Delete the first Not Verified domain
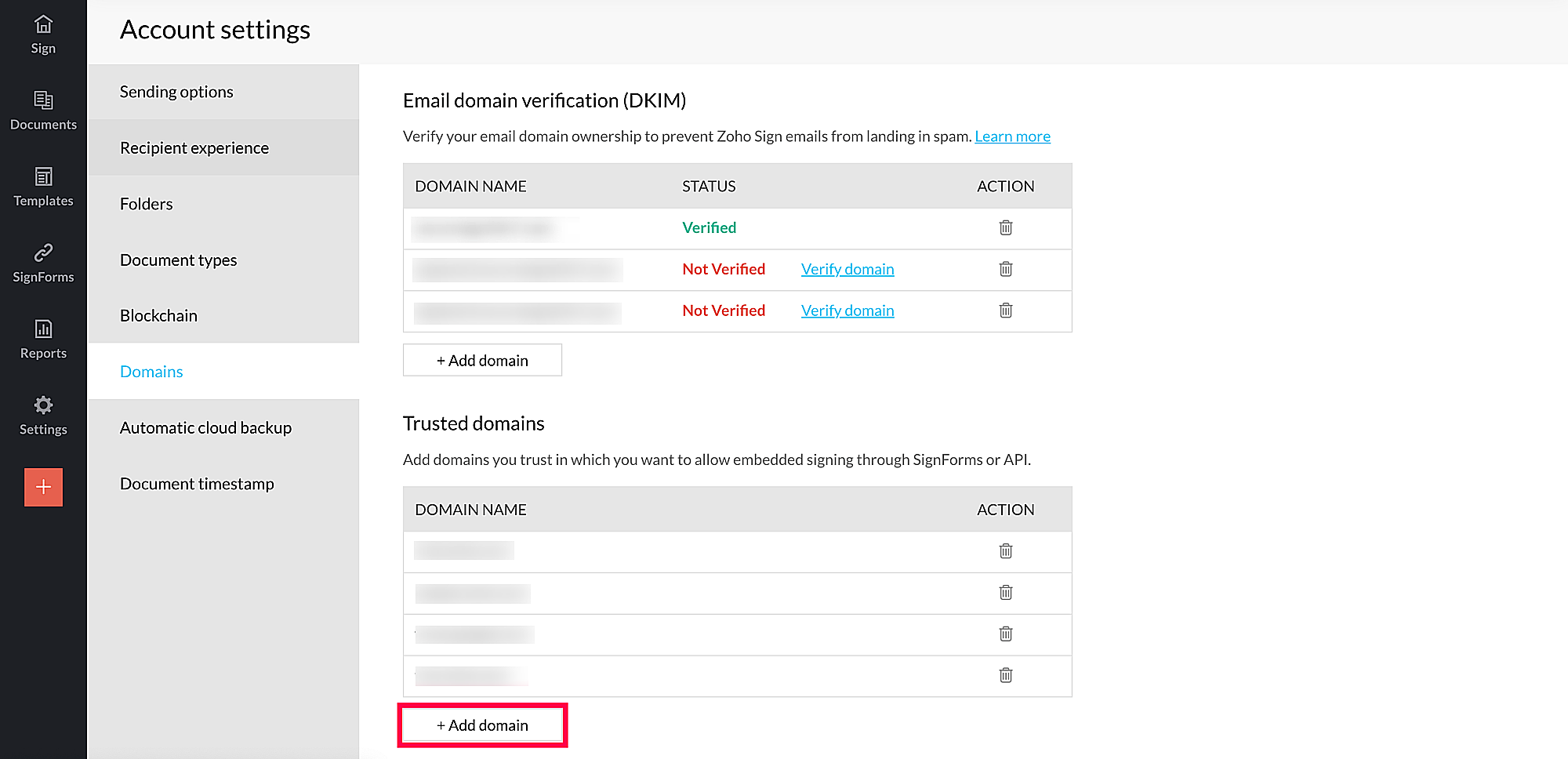Viewport: 1568px width, 759px height. click(1006, 270)
